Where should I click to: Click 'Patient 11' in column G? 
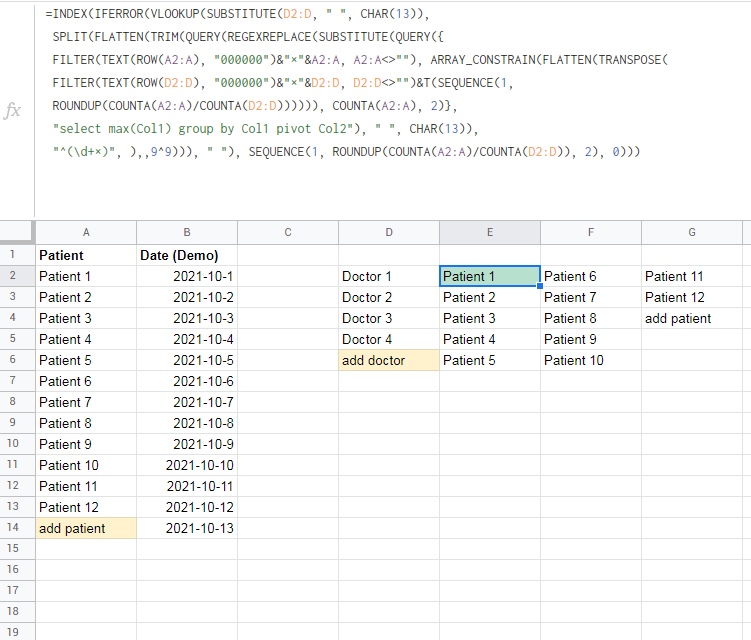tap(692, 276)
